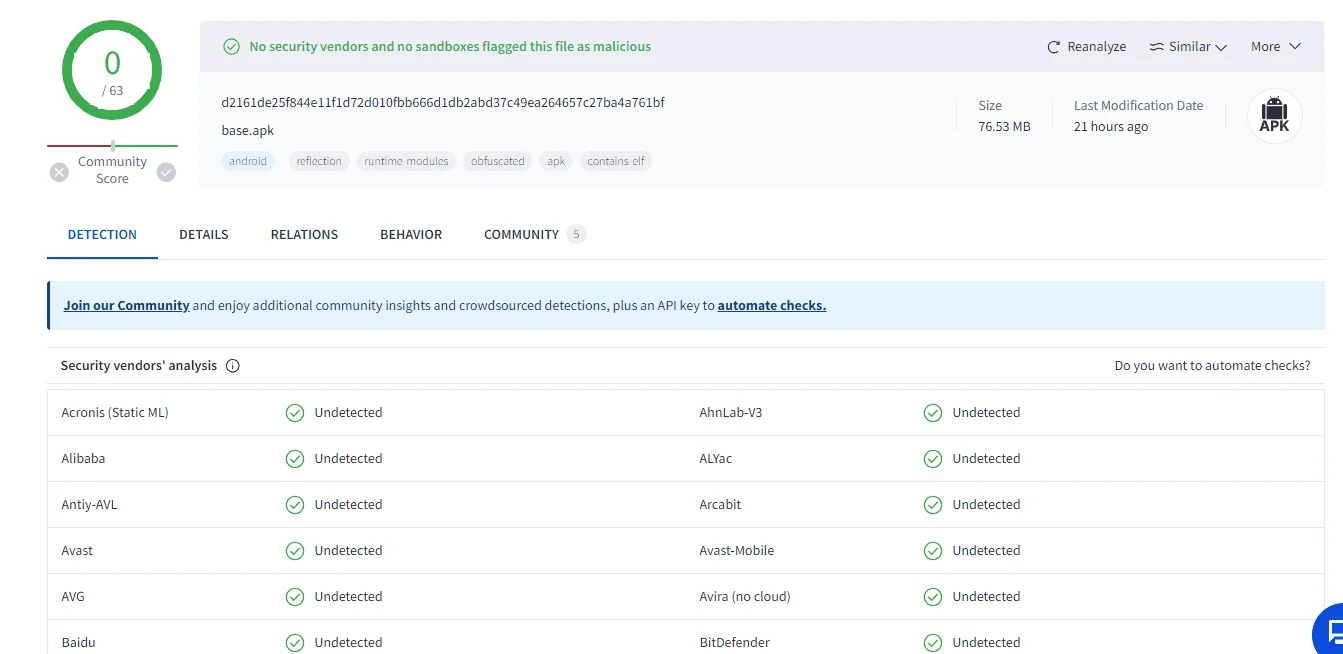Click the contains-elf tag
Viewport: 1343px width, 654px height.
616,161
